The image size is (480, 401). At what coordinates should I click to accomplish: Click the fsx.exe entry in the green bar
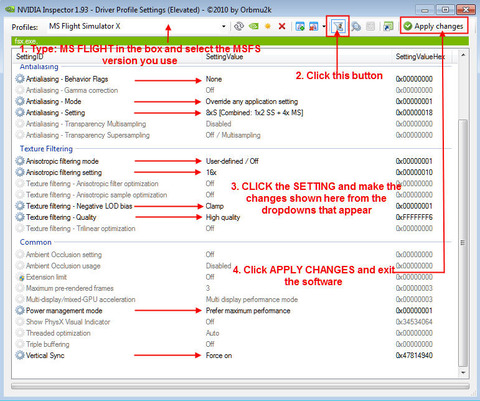point(25,41)
